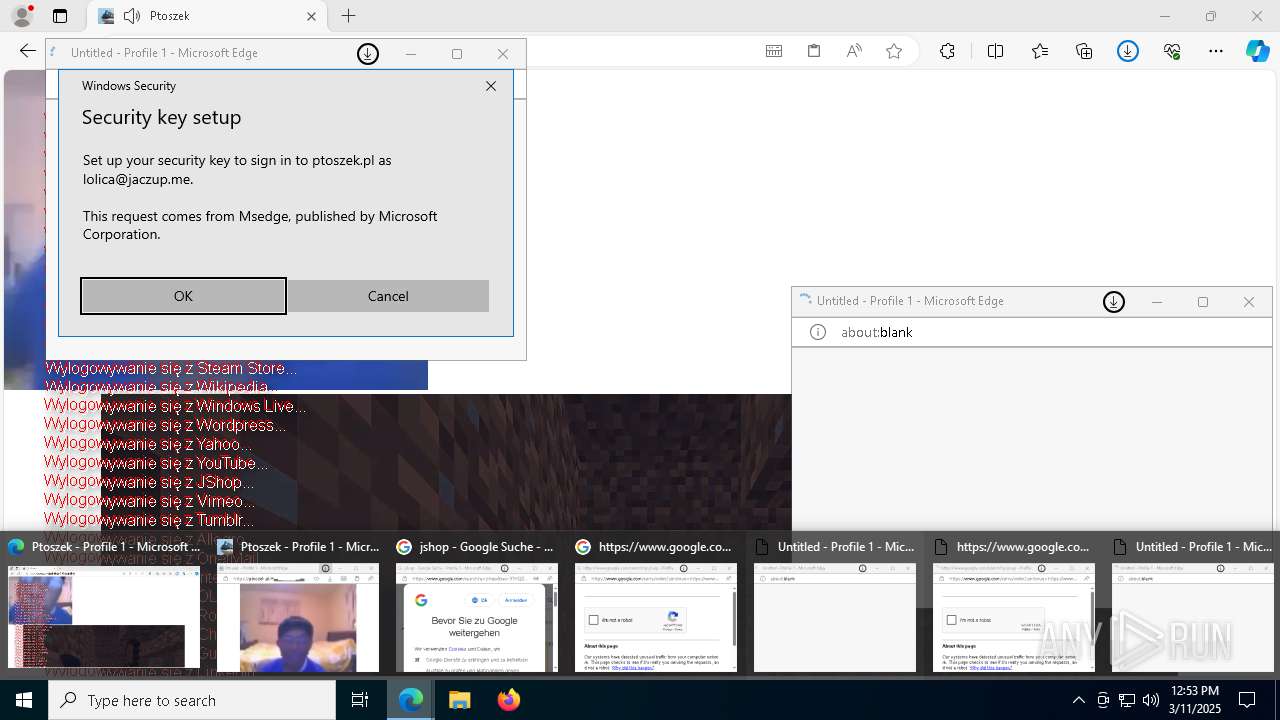
Task: Click the 'Wylogowywanie się z Windows Live...' line
Action: [x=175, y=406]
